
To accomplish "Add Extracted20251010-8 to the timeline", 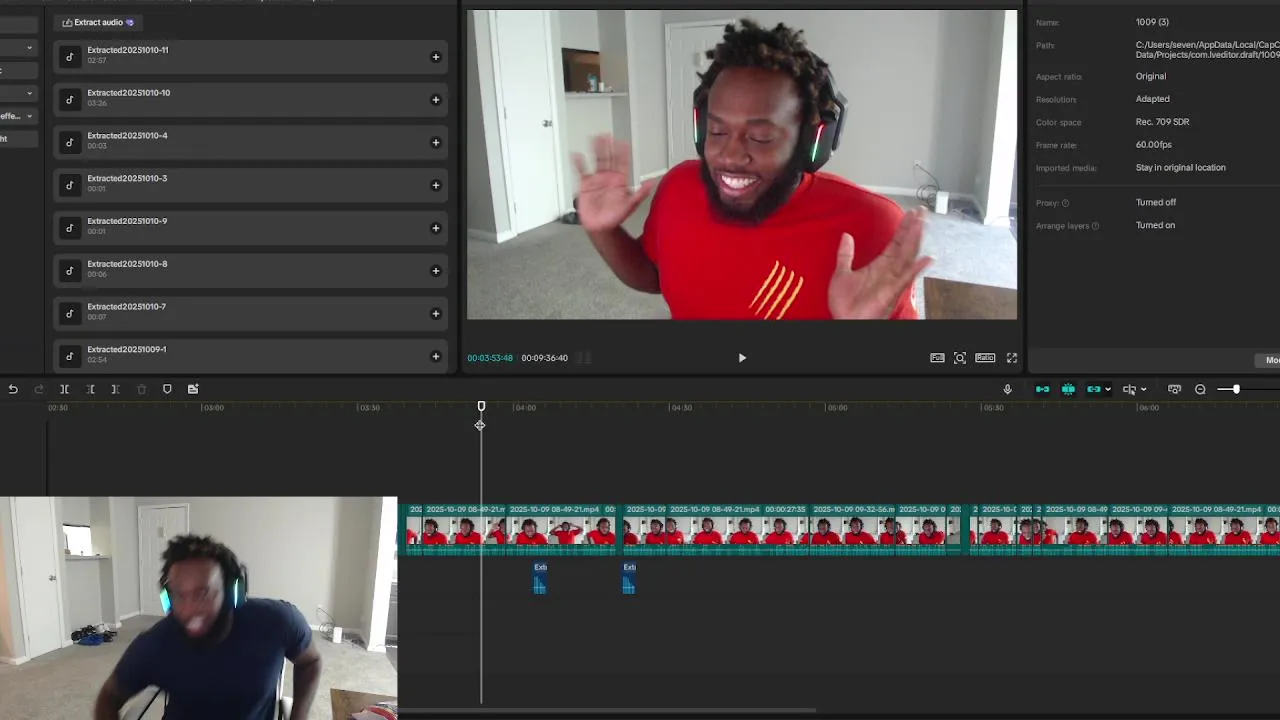I will (435, 271).
